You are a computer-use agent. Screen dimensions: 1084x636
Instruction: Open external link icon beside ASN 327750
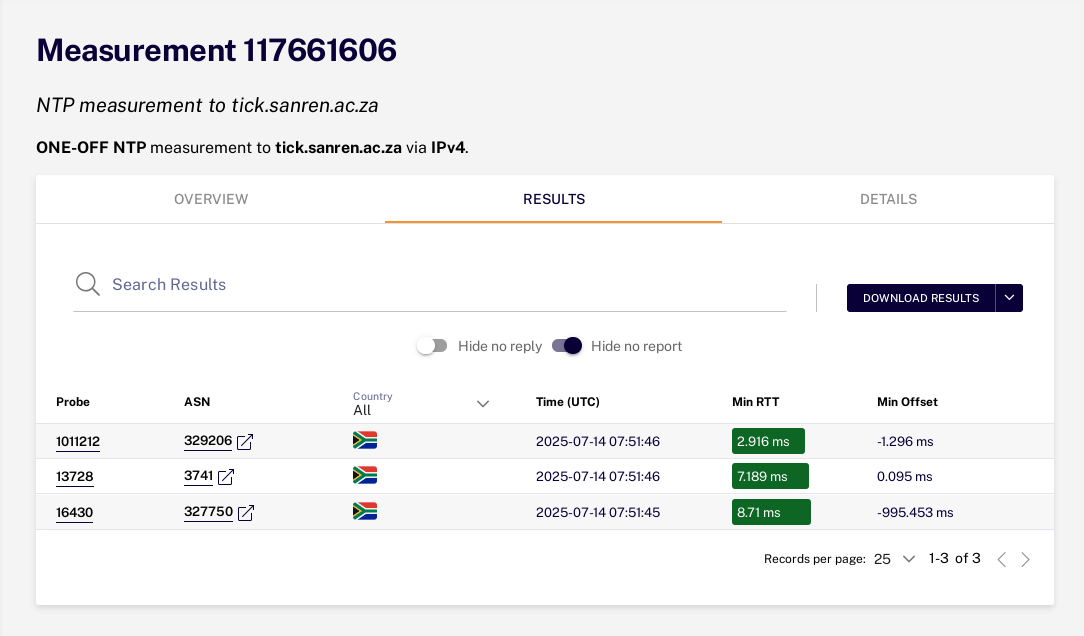point(246,513)
